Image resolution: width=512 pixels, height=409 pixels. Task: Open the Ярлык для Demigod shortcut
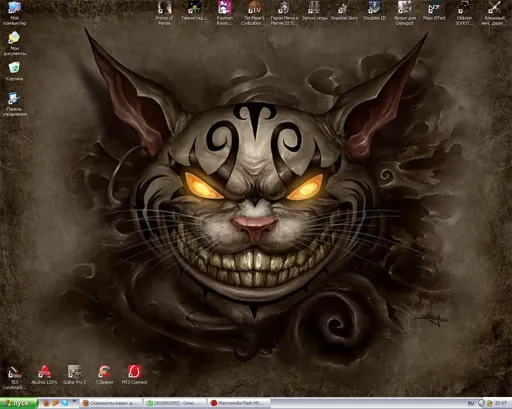pos(404,13)
